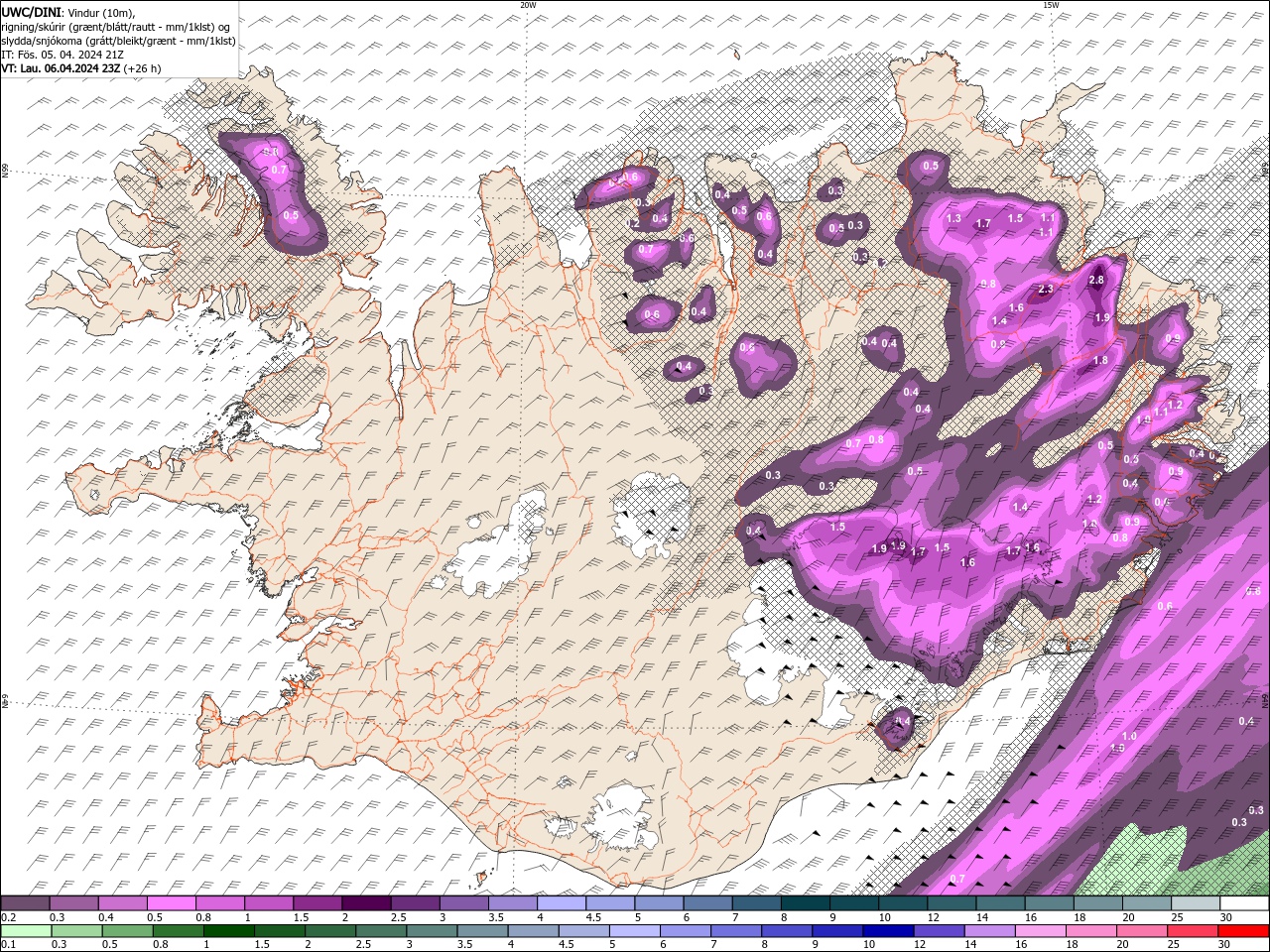
Task: Click the 0.8 label in the upper snow legend
Action: [203, 917]
